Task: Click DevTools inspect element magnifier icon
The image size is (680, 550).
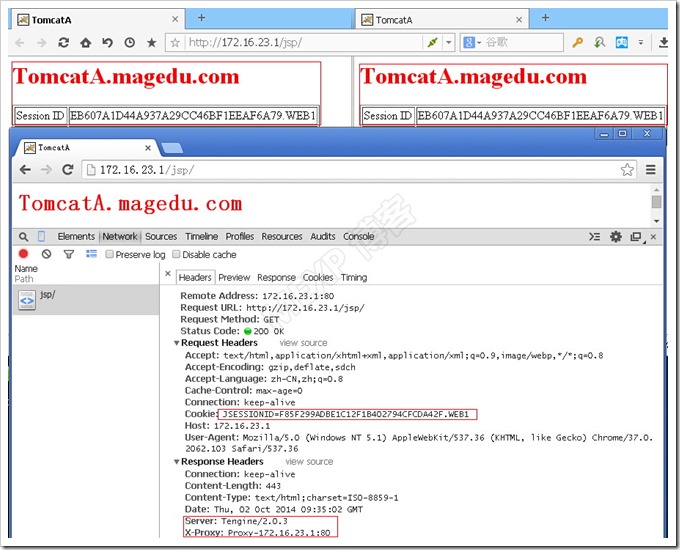Action: pos(23,237)
